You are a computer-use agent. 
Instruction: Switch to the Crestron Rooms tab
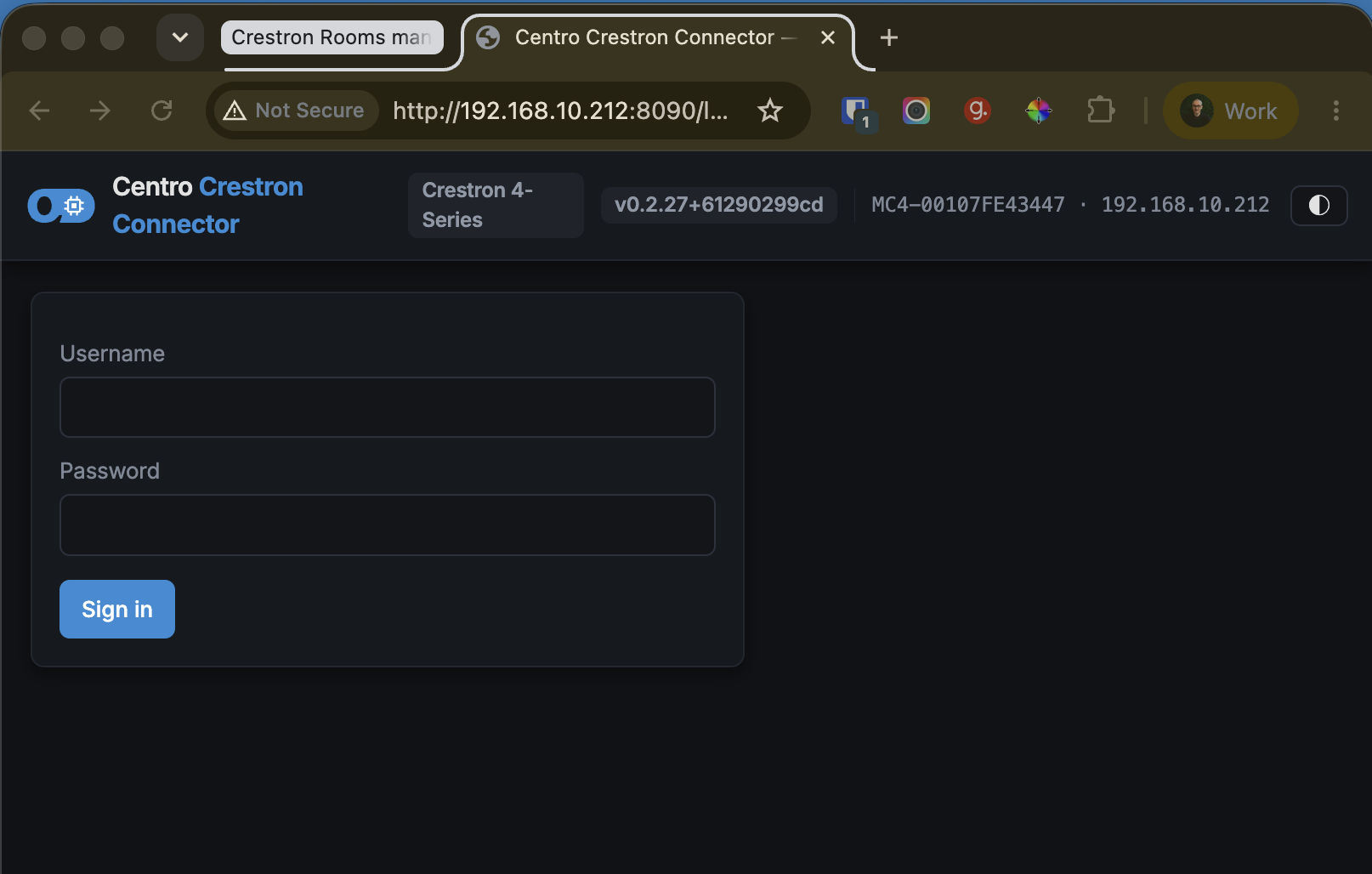(332, 37)
